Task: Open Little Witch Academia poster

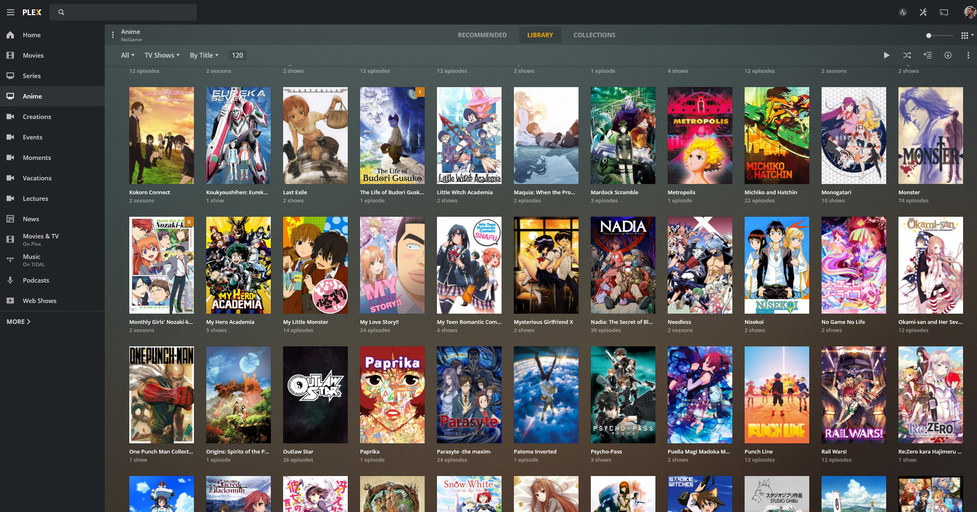Action: (469, 136)
